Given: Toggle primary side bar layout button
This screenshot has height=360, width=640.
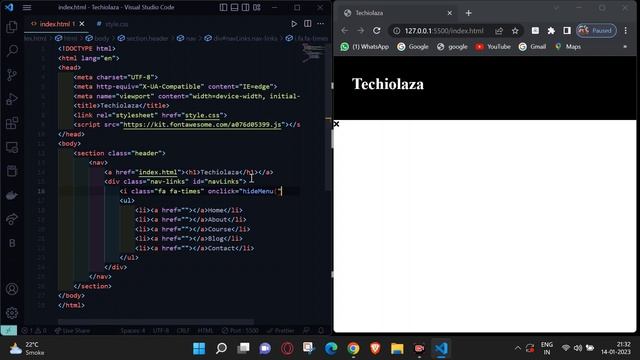Looking at the screenshot, I should click(x=223, y=7).
